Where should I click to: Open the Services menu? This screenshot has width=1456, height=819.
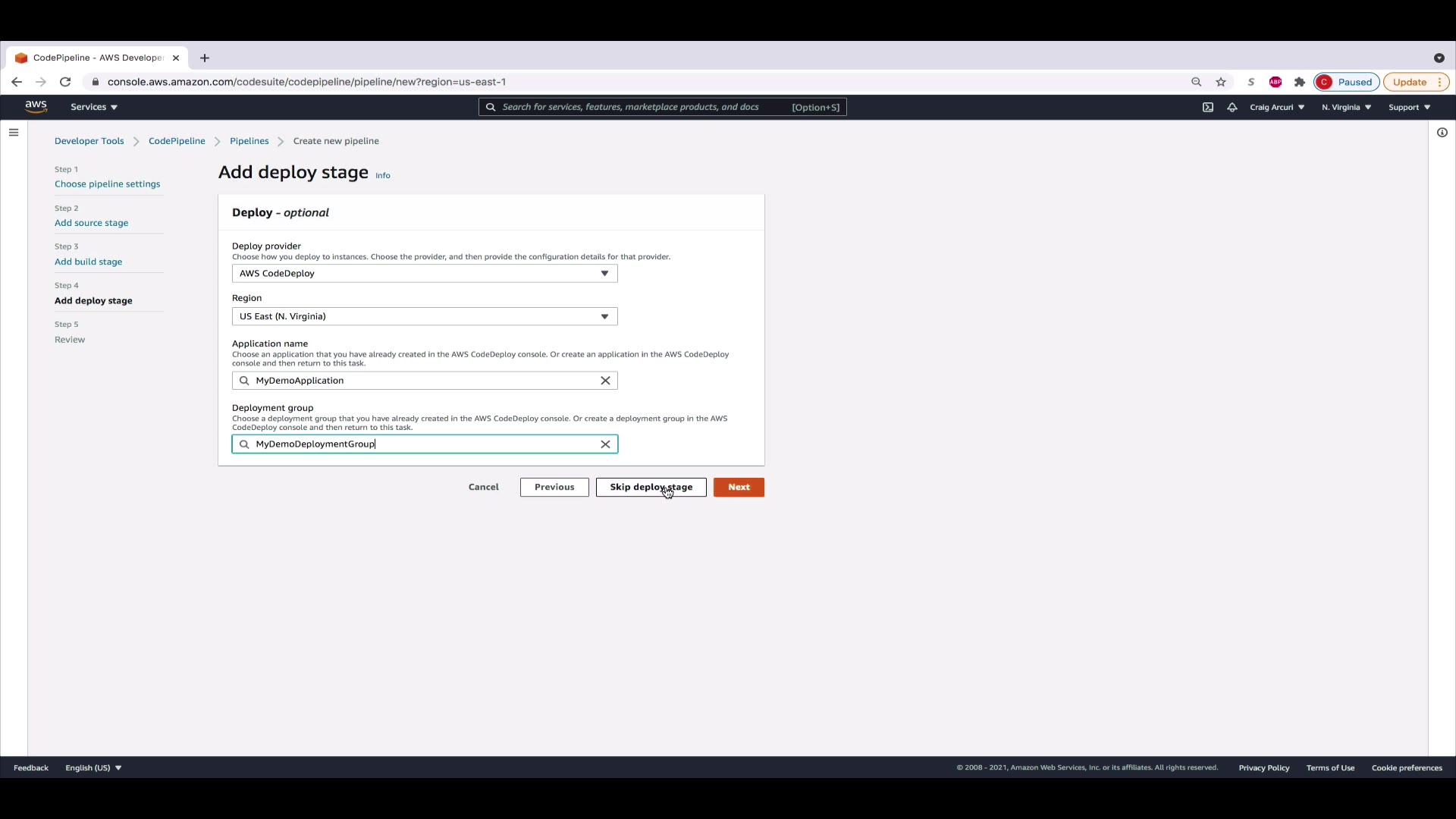point(94,107)
